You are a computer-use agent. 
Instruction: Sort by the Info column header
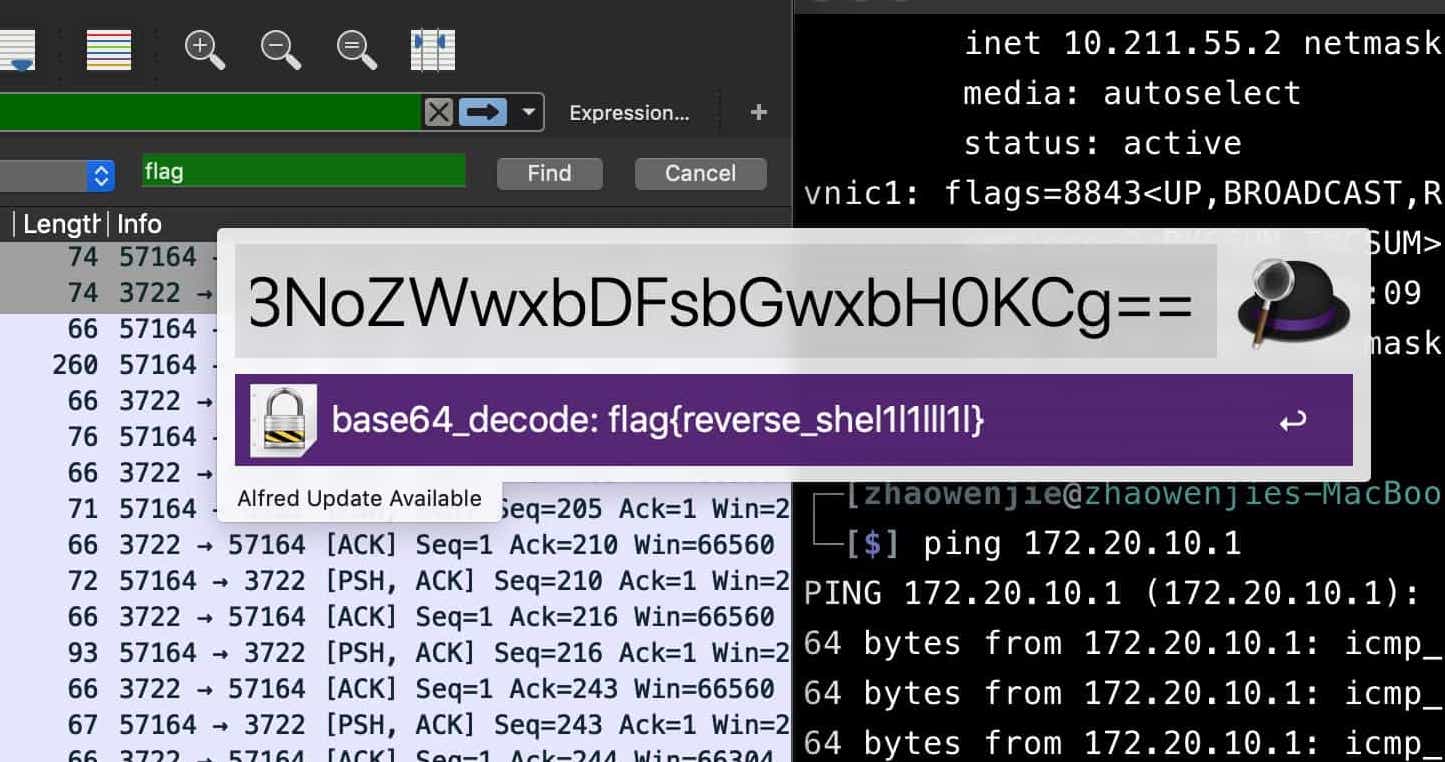tap(139, 224)
